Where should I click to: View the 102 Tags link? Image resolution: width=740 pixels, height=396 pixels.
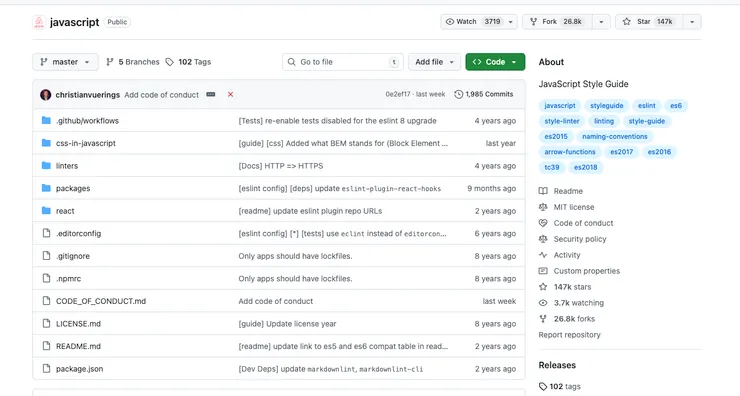(x=188, y=62)
